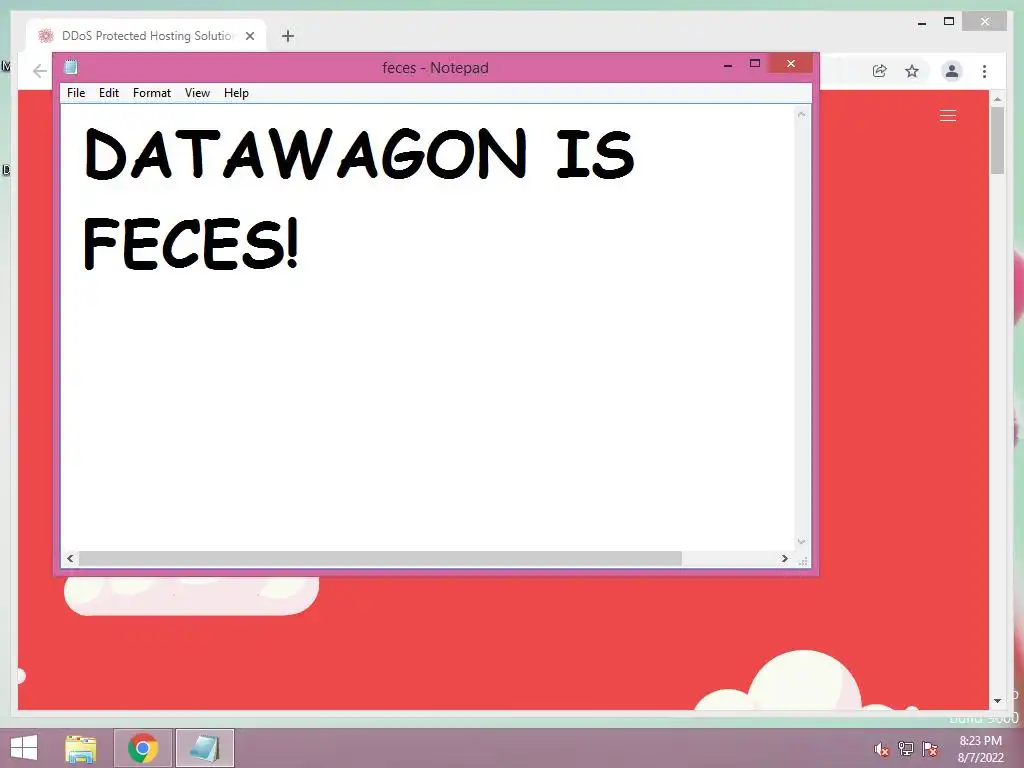Screen dimensions: 1024x768
Task: Open Action Center flag icon
Action: [930, 749]
